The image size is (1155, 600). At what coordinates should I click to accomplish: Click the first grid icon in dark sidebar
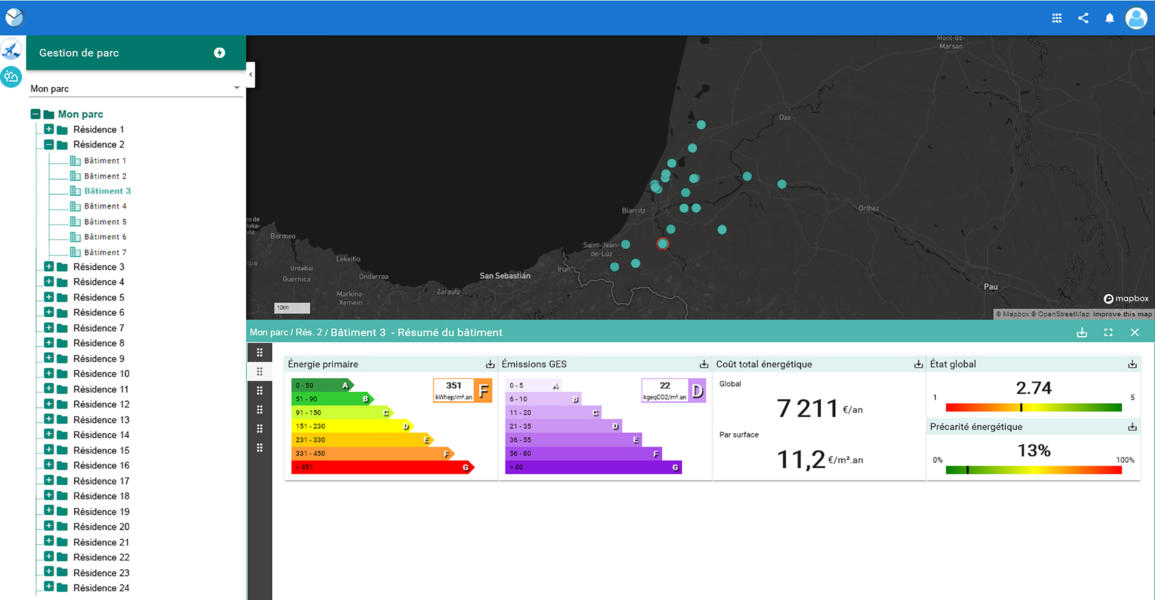259,353
